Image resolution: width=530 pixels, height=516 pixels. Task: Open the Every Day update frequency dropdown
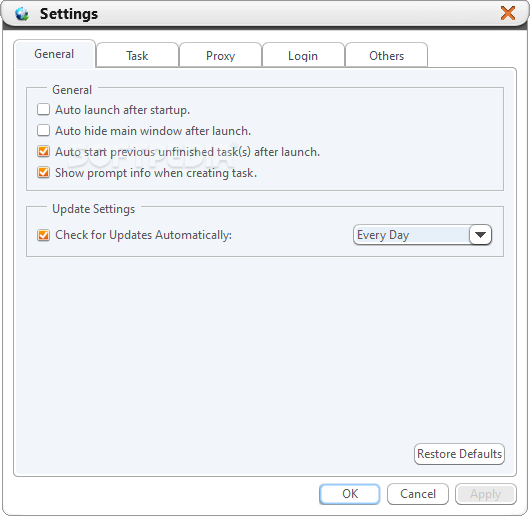[422, 235]
